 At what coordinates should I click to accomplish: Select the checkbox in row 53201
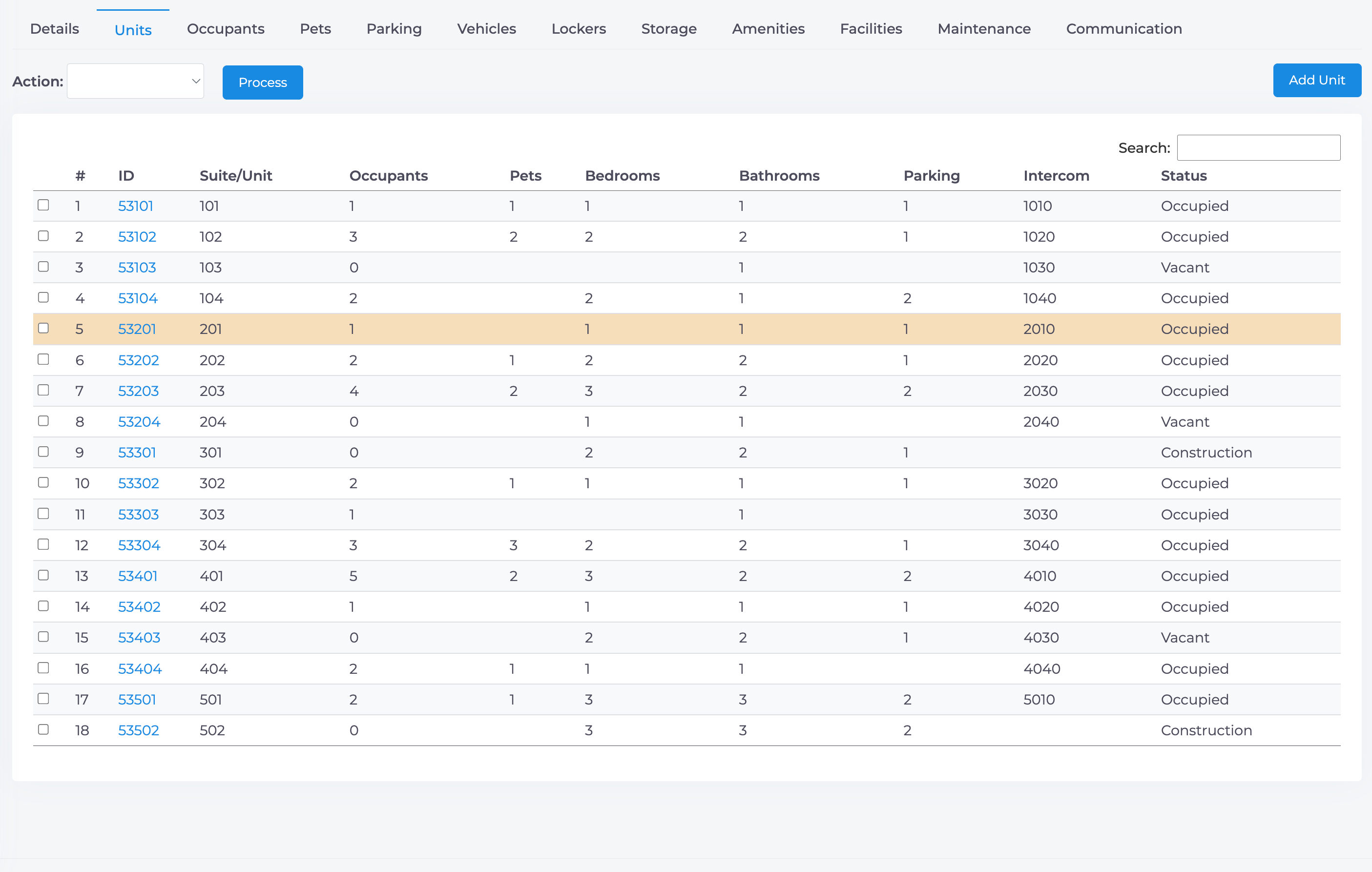tap(43, 328)
